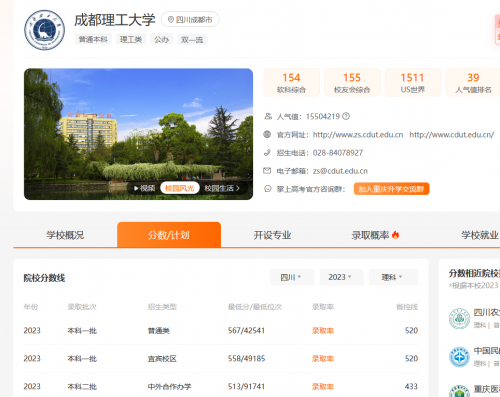Screen dimensions: 500x397
Task: Click the Chengdu University of Technology logo
Action: click(x=44, y=30)
